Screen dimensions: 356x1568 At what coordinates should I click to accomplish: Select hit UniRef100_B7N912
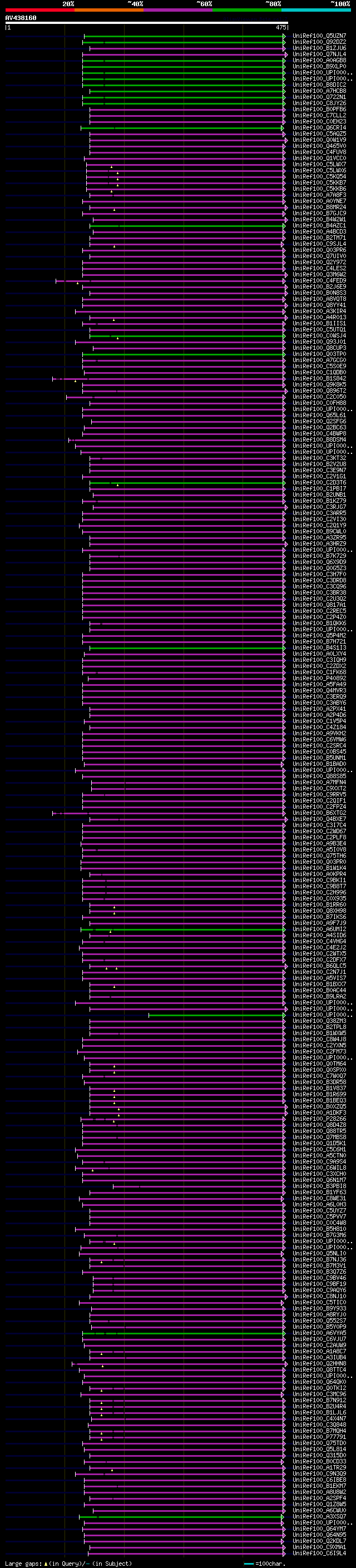point(319,1401)
